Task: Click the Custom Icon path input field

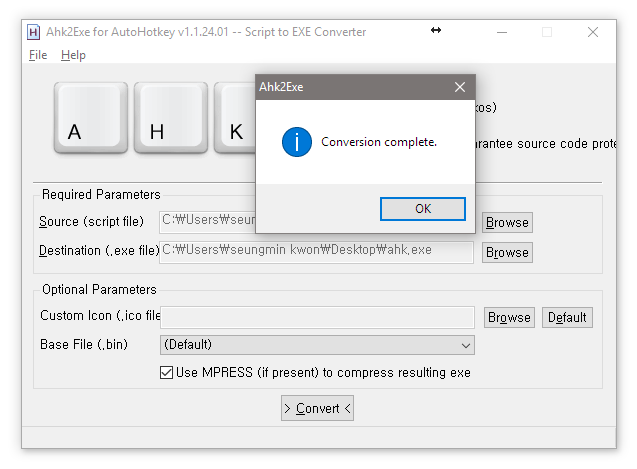Action: tap(317, 317)
